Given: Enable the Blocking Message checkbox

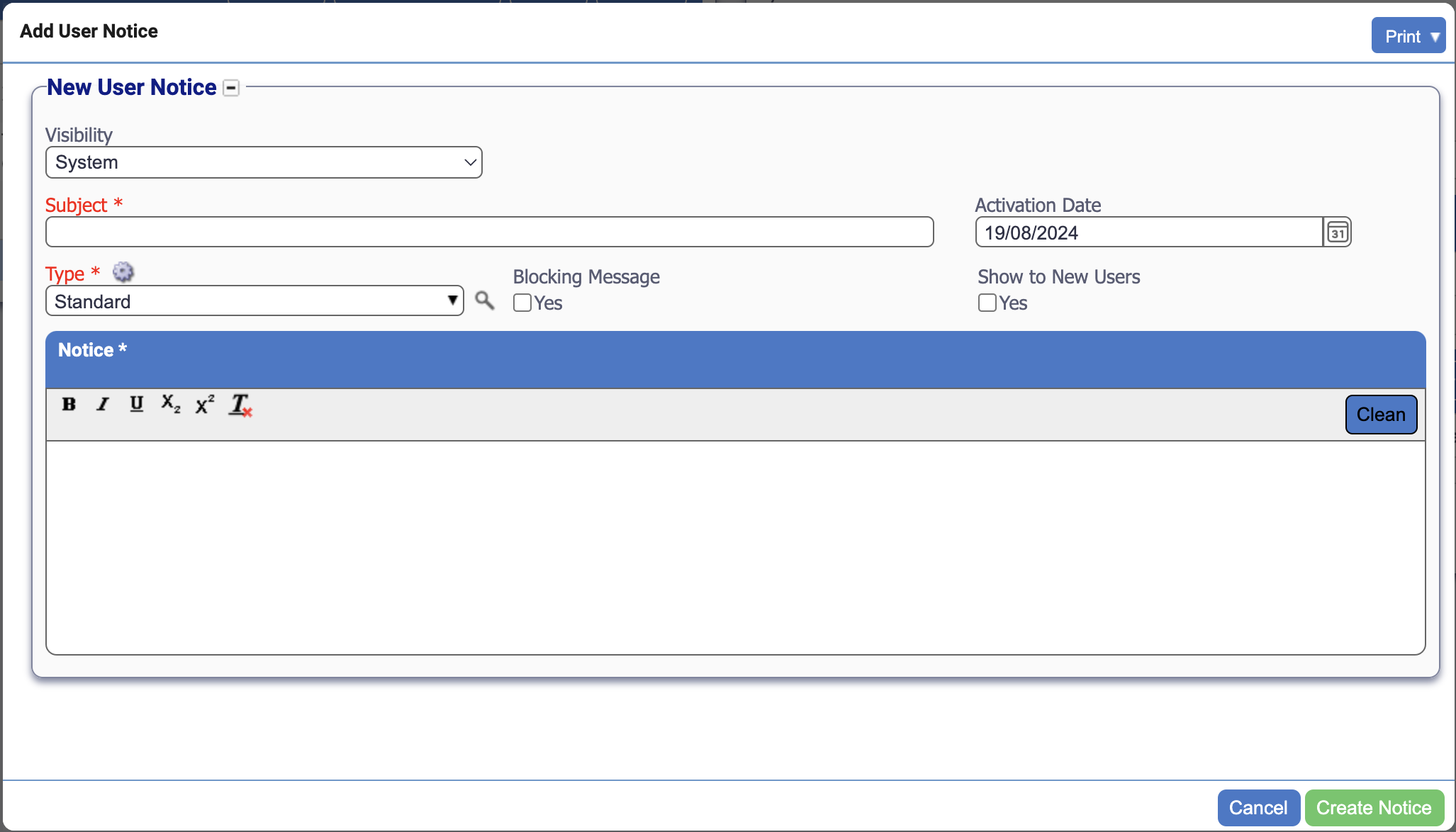Looking at the screenshot, I should 522,303.
